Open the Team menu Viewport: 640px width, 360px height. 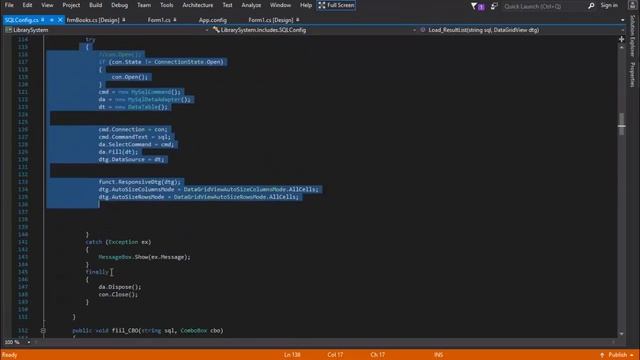pyautogui.click(x=144, y=5)
